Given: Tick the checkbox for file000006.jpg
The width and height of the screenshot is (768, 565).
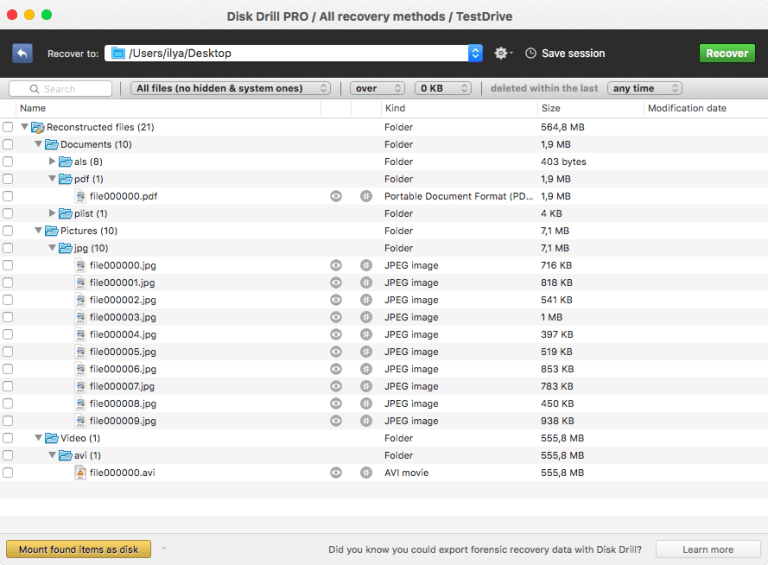Looking at the screenshot, I should click(8, 369).
